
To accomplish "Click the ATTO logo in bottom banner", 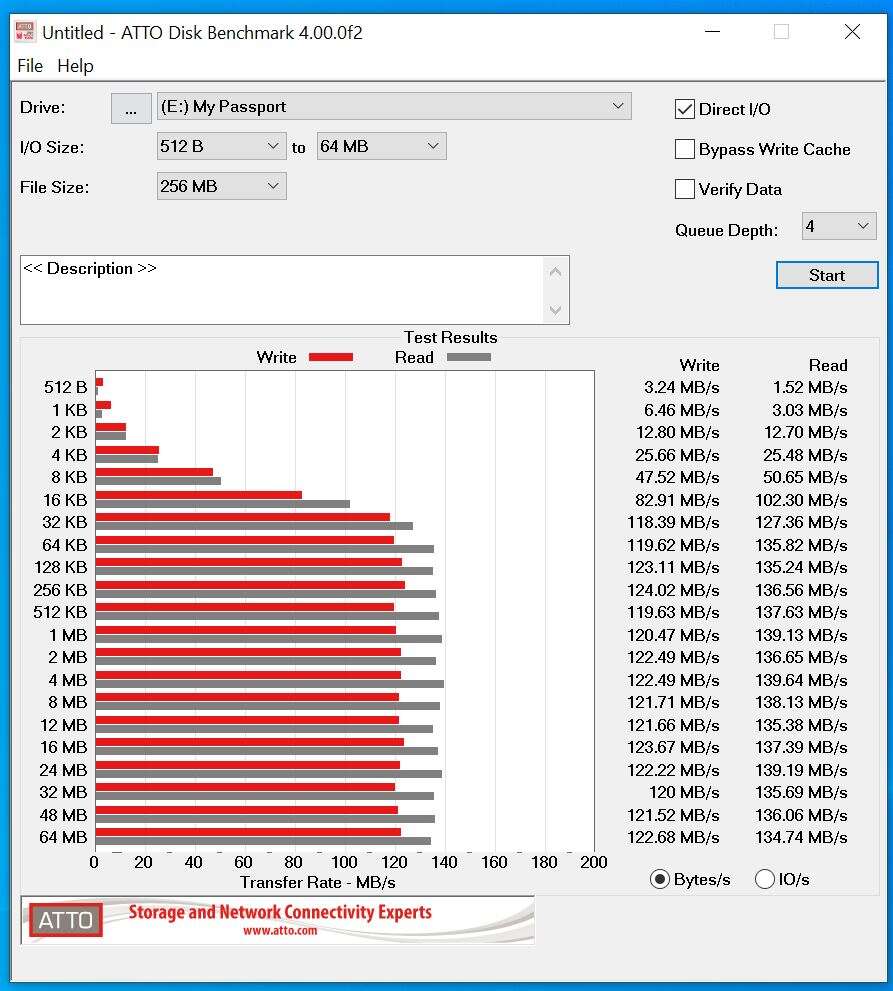I will [66, 920].
